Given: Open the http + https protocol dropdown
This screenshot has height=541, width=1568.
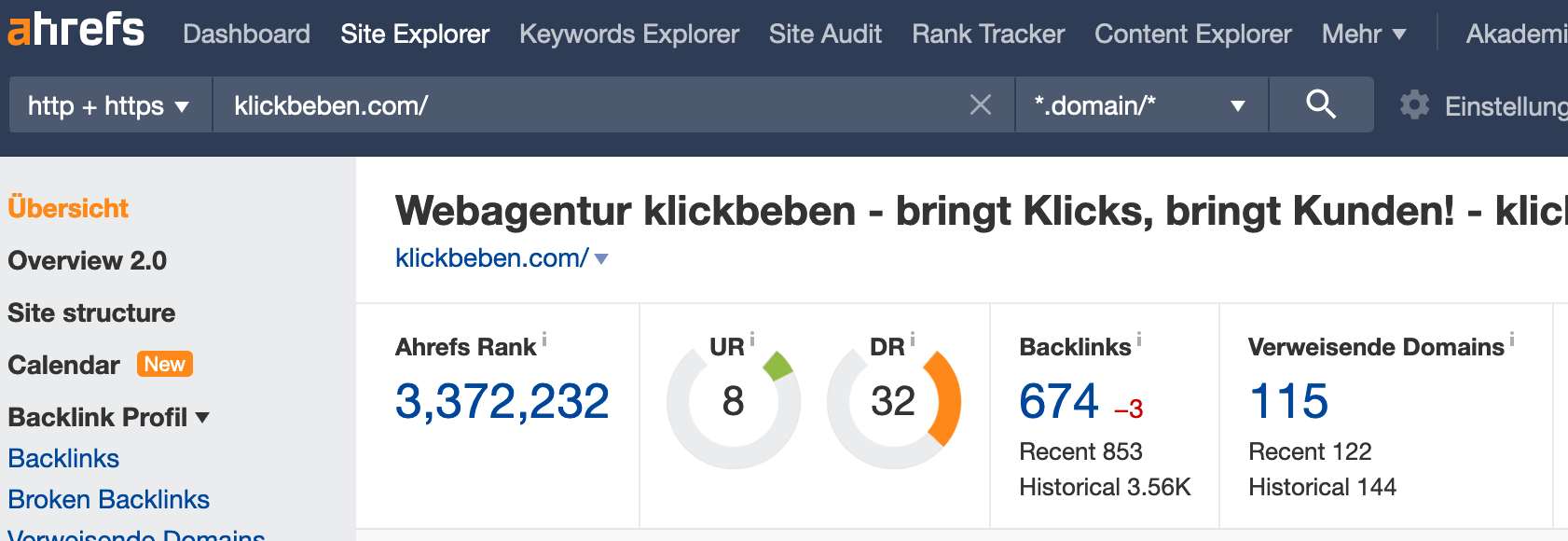Looking at the screenshot, I should (x=110, y=104).
